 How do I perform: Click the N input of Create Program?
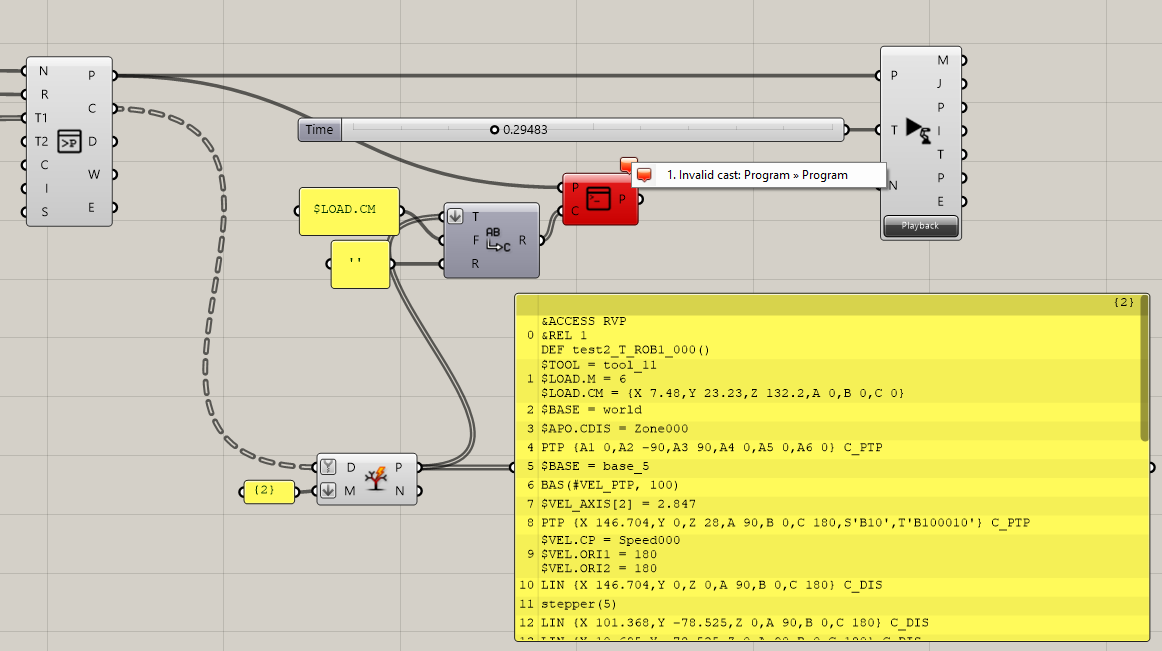pyautogui.click(x=43, y=71)
